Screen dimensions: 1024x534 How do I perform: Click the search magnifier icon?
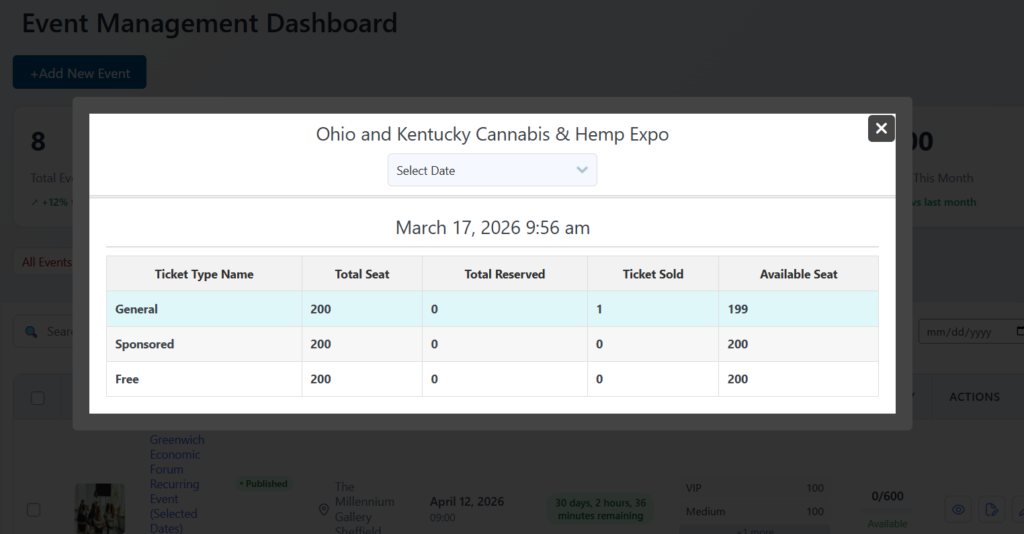pyautogui.click(x=32, y=331)
